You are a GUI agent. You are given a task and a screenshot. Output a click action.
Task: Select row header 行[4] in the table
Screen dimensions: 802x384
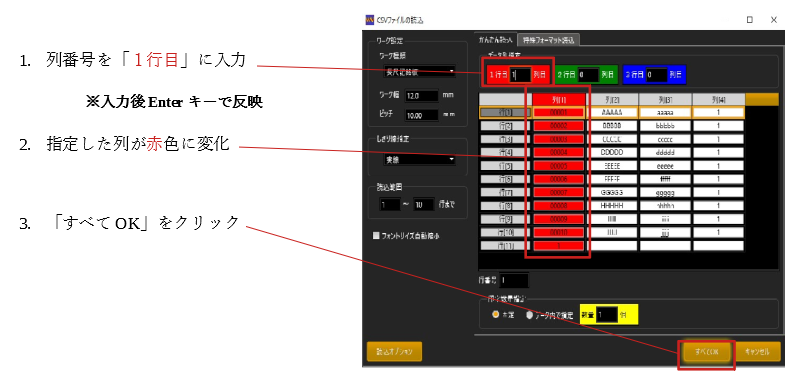pyautogui.click(x=505, y=152)
